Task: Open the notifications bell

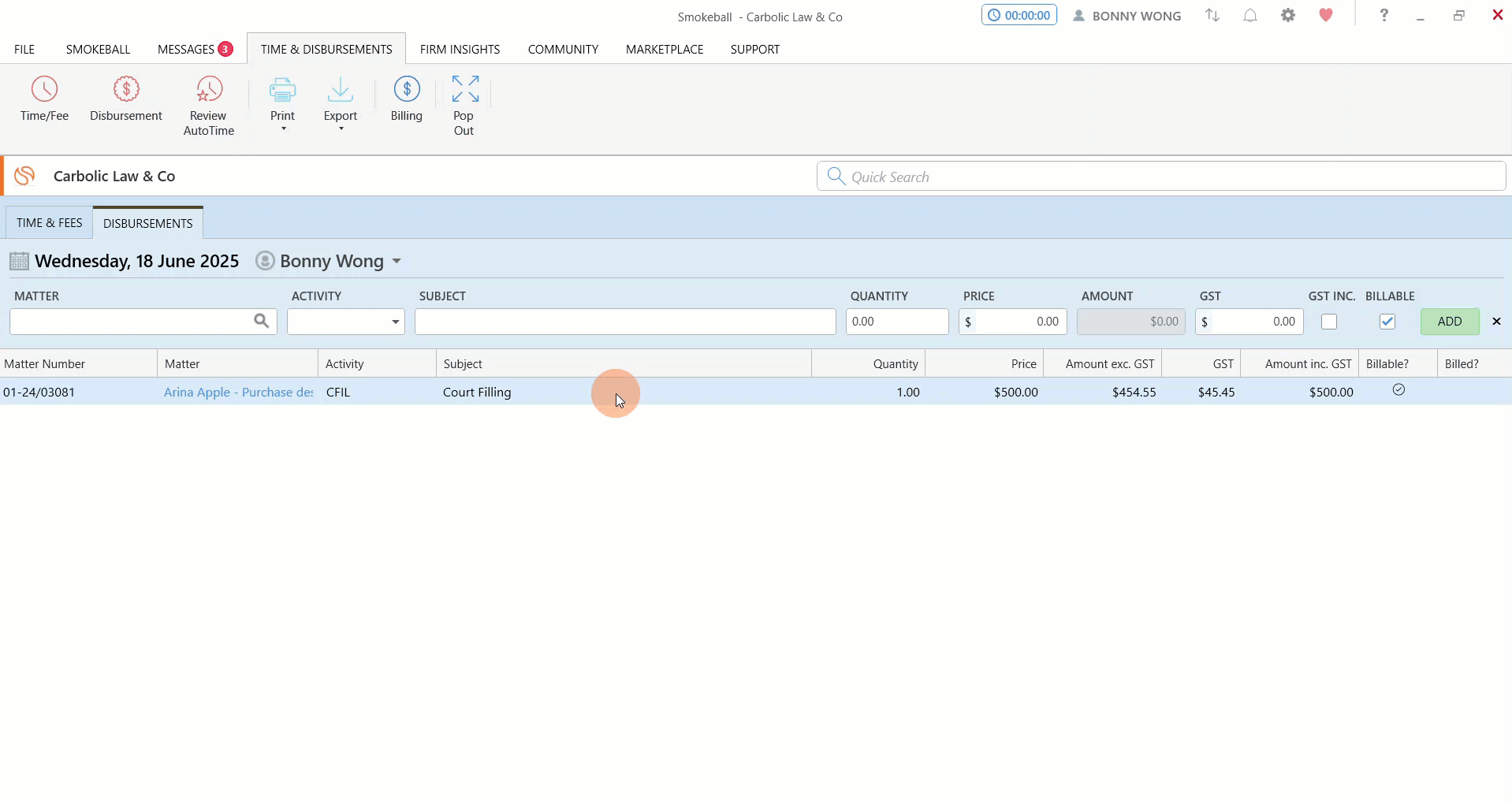Action: [1250, 15]
